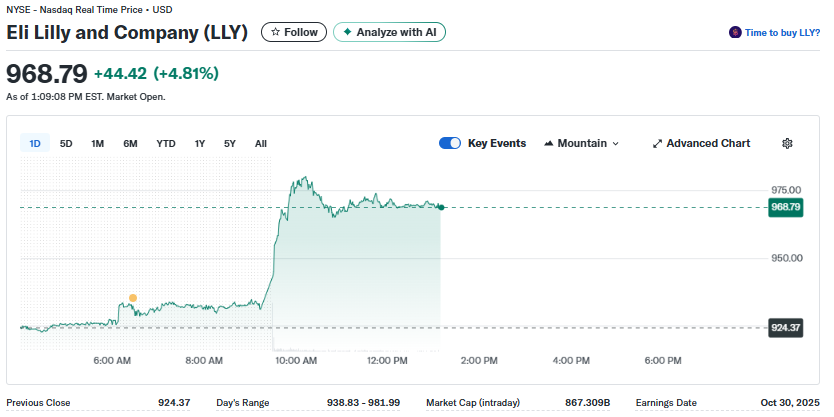834x417 pixels.
Task: Select the 1D time range tab
Action: [x=35, y=143]
